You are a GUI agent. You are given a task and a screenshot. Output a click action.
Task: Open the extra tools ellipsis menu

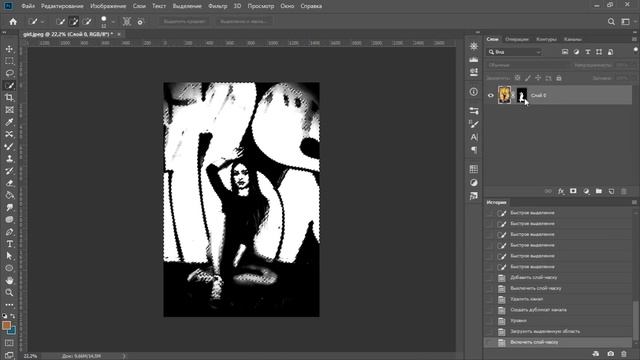click(x=9, y=304)
